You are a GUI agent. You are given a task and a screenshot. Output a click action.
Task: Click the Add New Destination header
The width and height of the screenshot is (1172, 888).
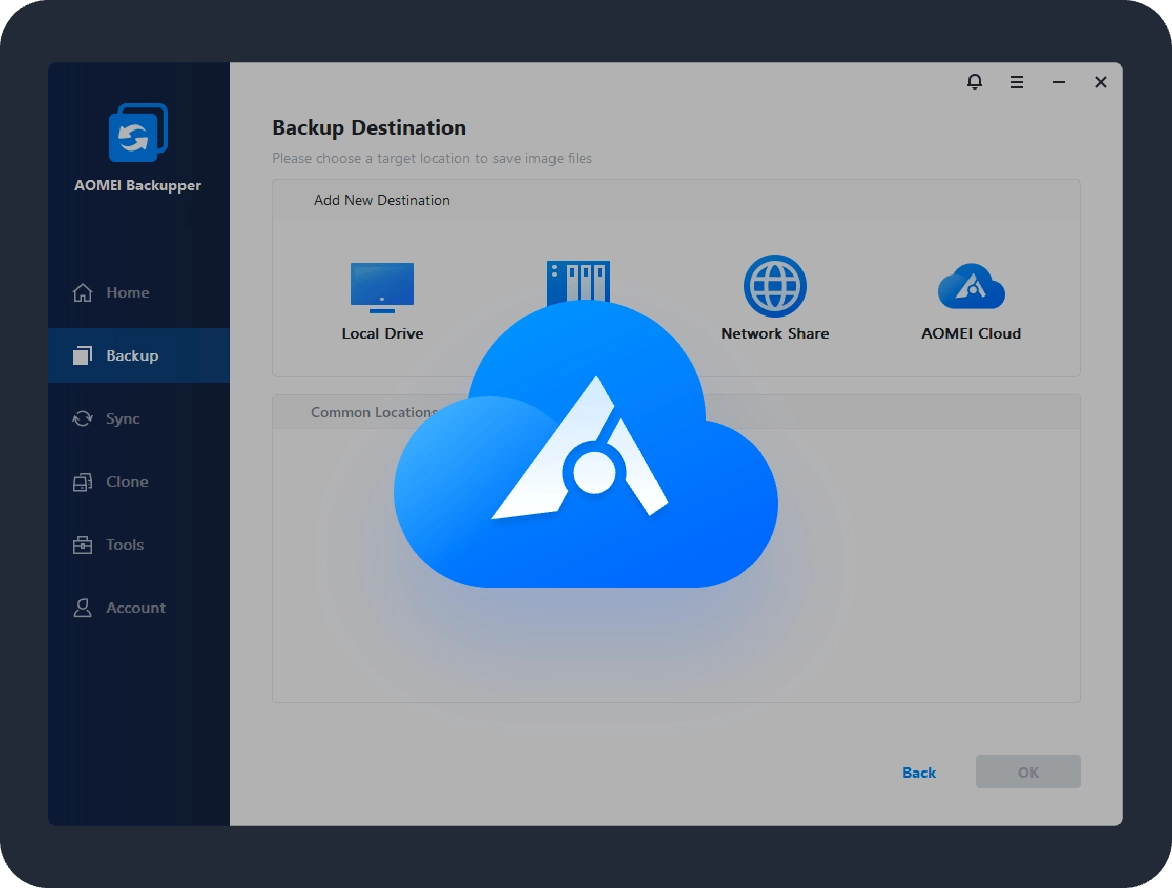tap(382, 200)
